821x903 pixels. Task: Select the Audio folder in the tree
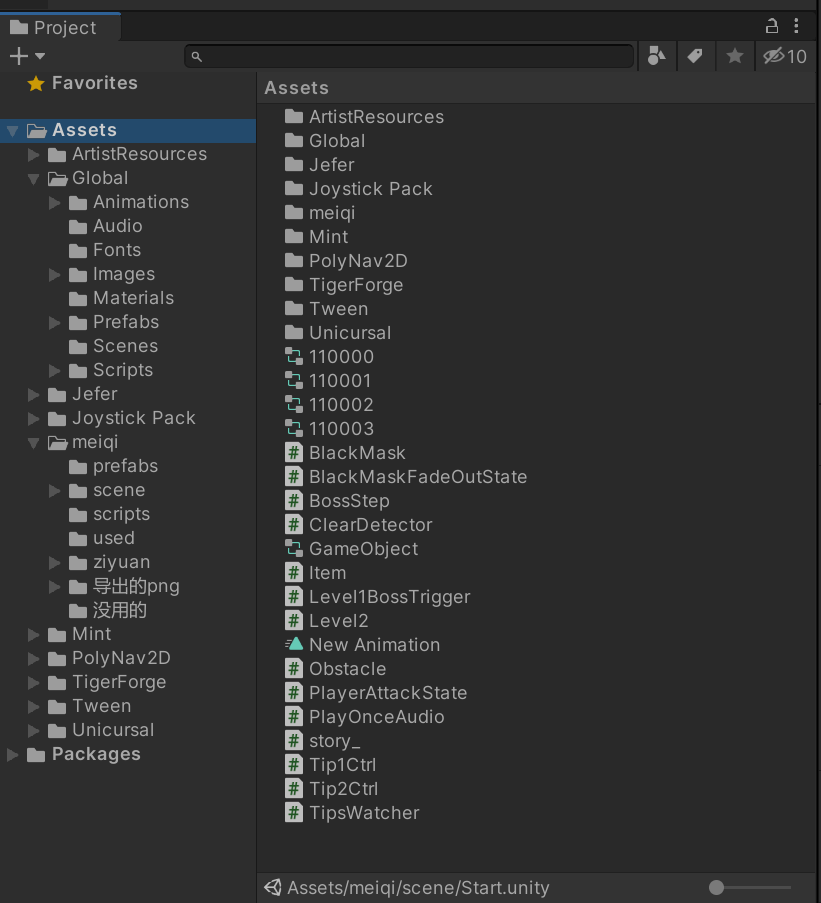pos(105,226)
